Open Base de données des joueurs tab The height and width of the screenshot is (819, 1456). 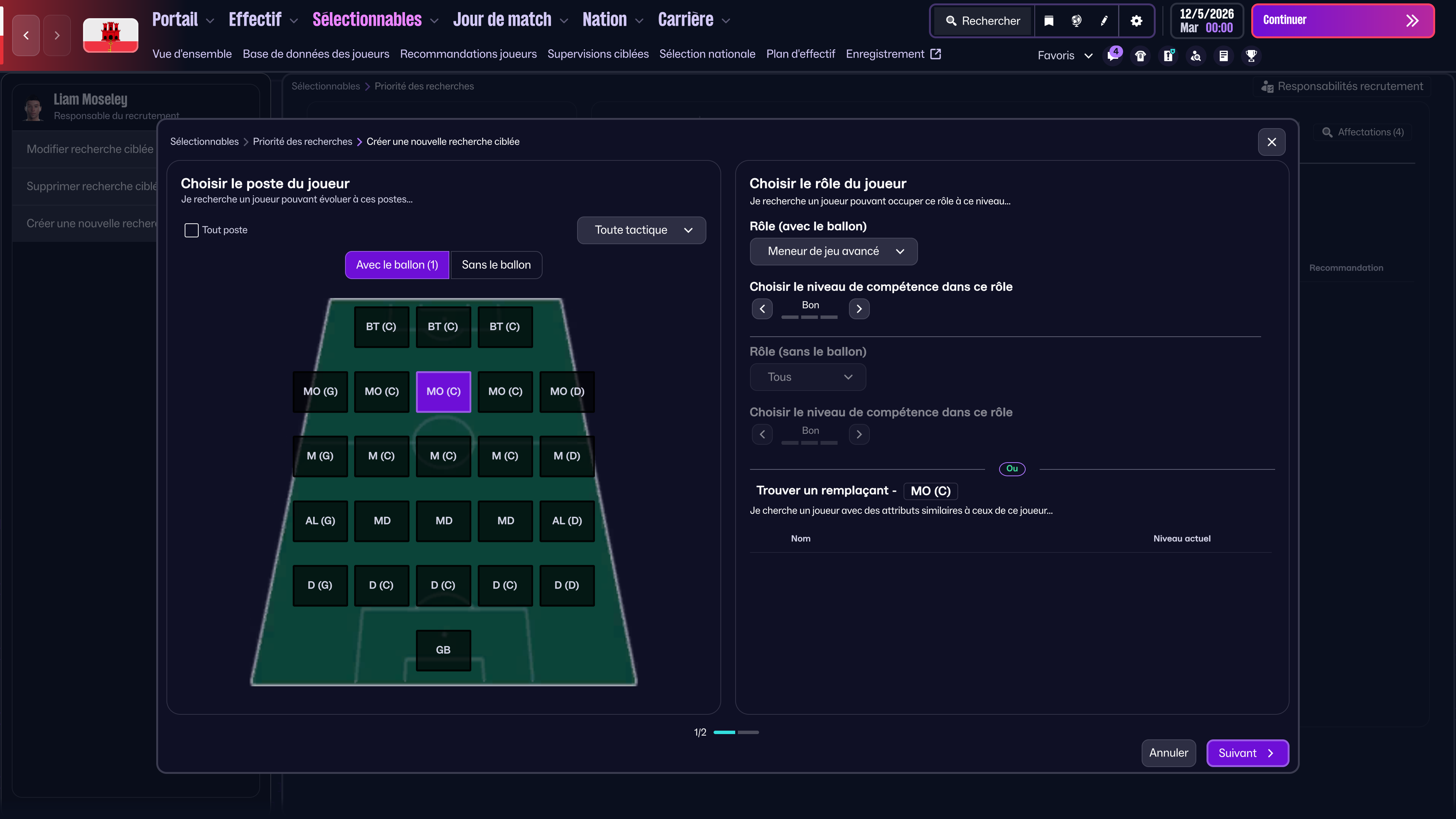(316, 54)
